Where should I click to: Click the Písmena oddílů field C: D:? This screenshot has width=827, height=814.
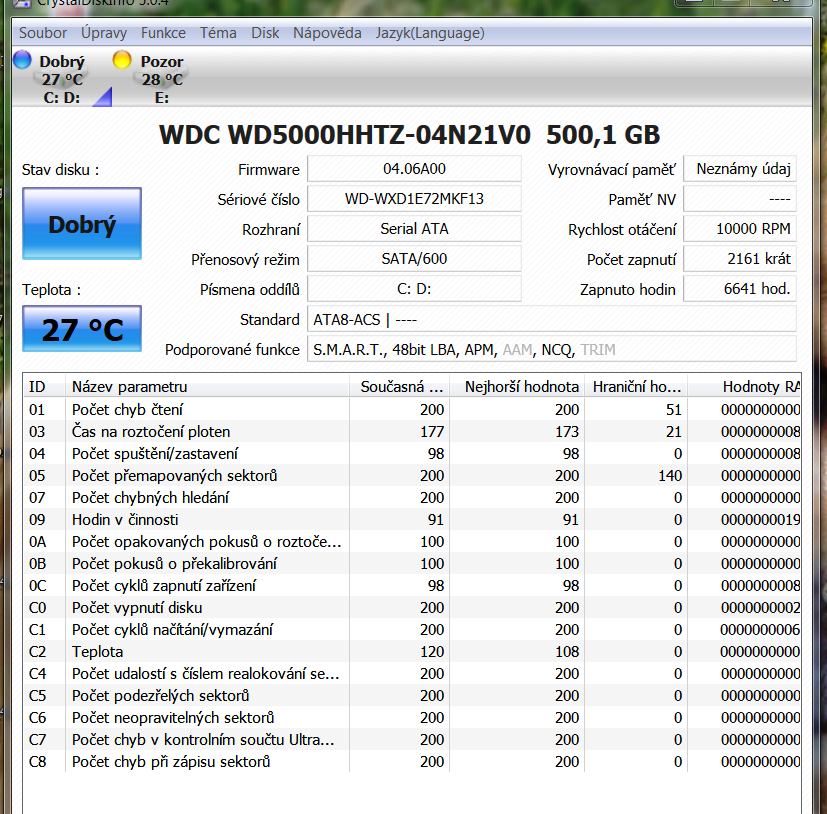[414, 289]
